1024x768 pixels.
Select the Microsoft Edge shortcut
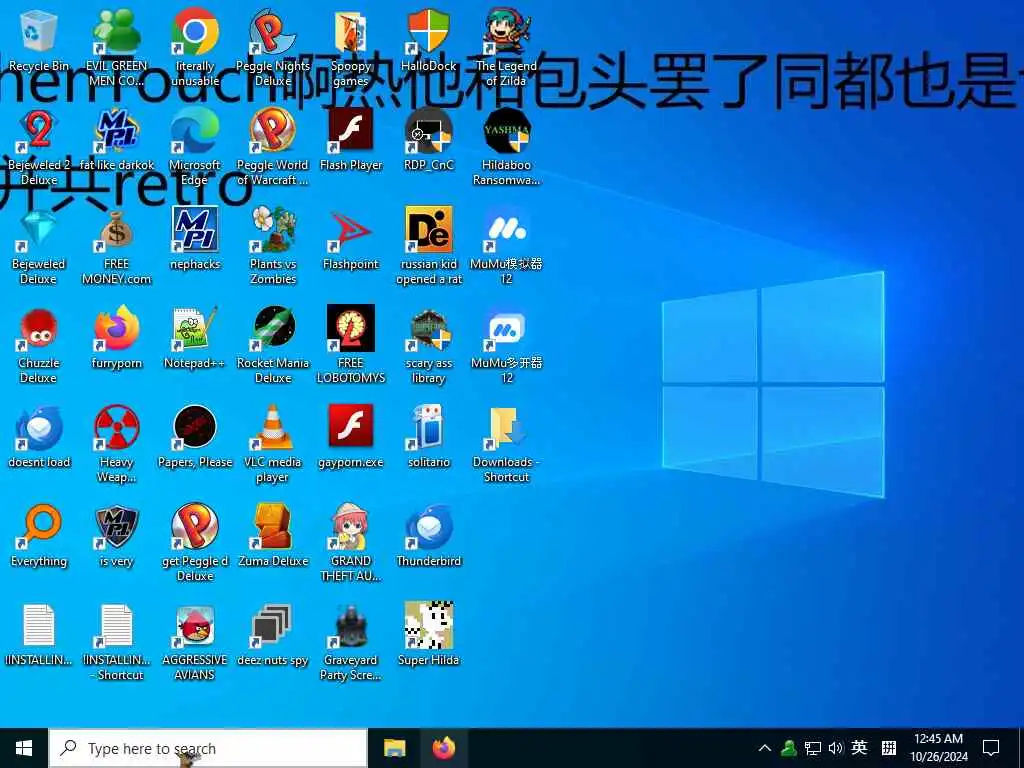[195, 131]
